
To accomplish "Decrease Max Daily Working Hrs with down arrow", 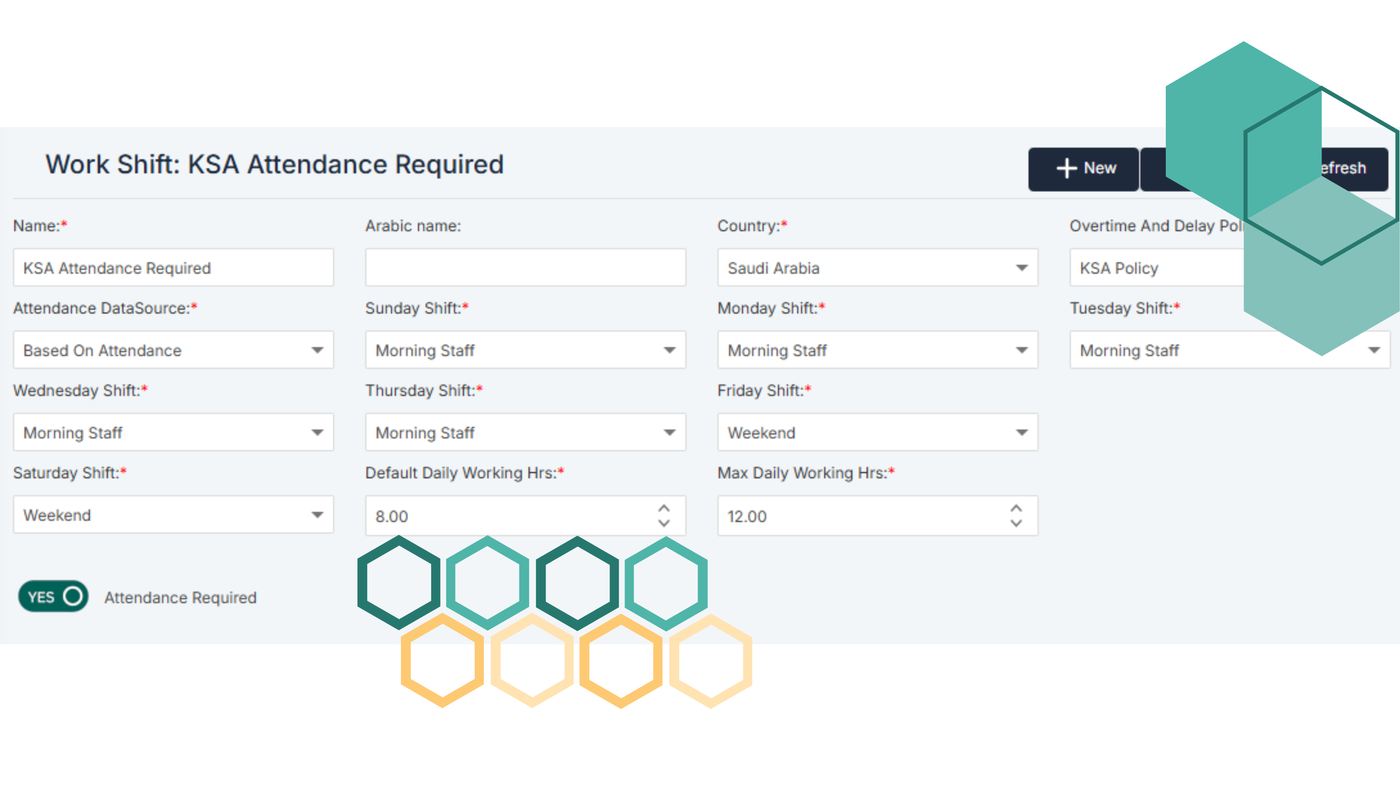I will tap(1016, 523).
